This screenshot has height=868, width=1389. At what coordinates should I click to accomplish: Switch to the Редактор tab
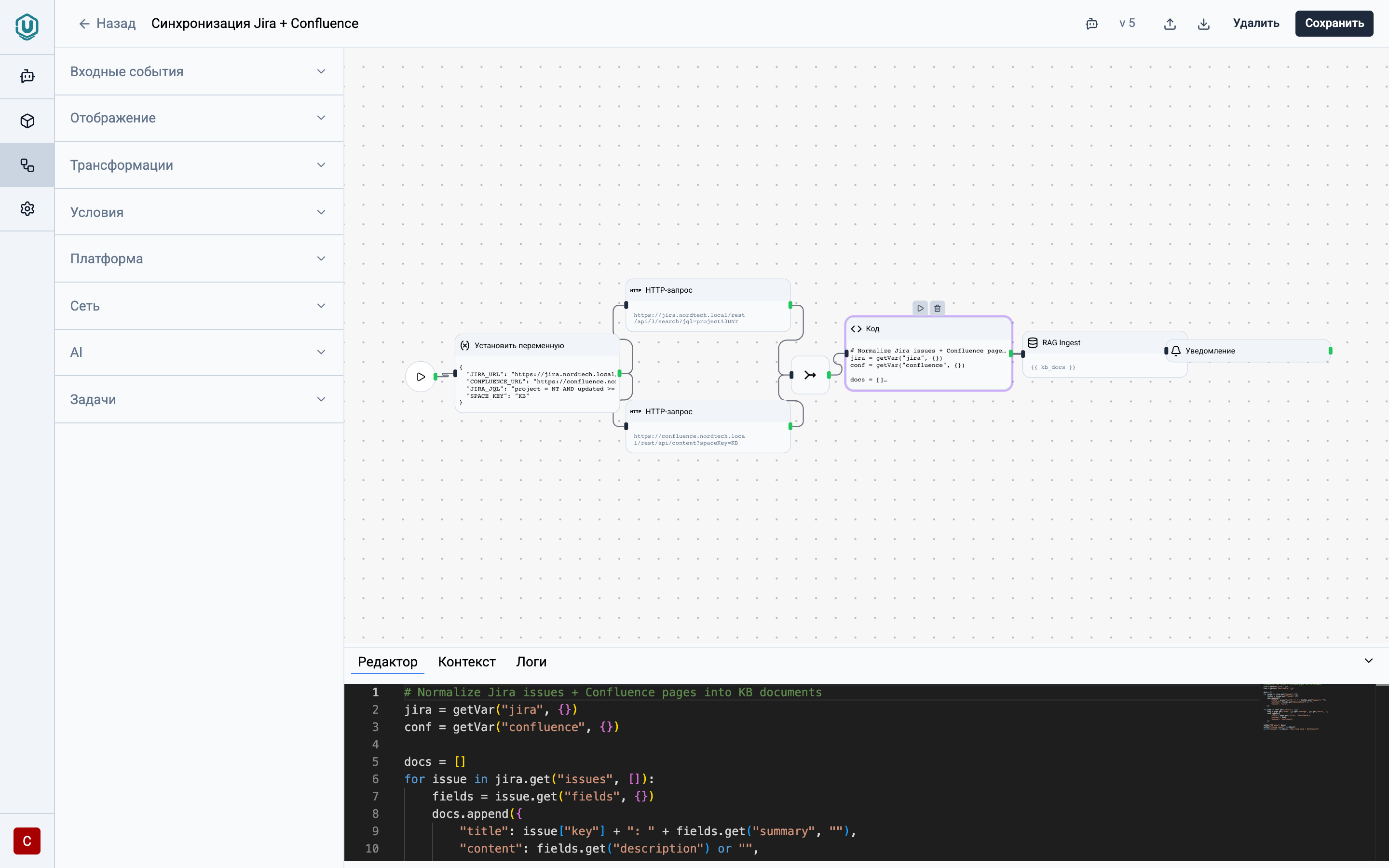pos(387,662)
